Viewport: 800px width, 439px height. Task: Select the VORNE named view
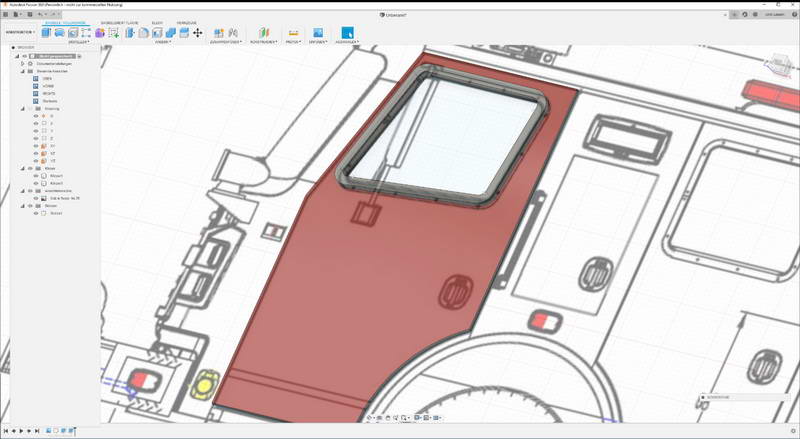click(48, 86)
